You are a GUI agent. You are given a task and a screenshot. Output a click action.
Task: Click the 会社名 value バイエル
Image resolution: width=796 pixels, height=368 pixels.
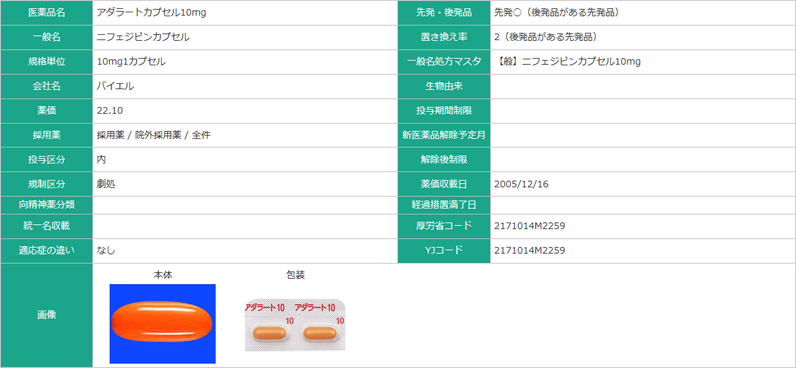116,86
